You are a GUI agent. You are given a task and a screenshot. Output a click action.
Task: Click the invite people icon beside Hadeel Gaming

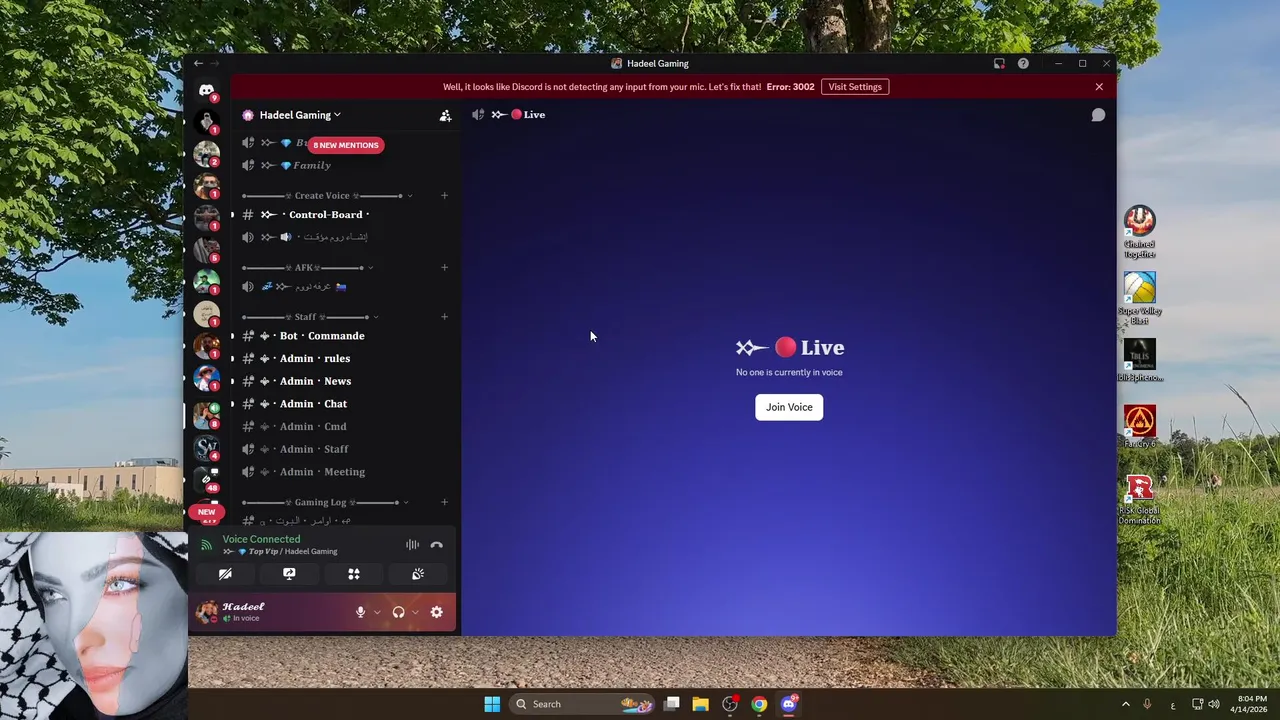click(x=445, y=115)
